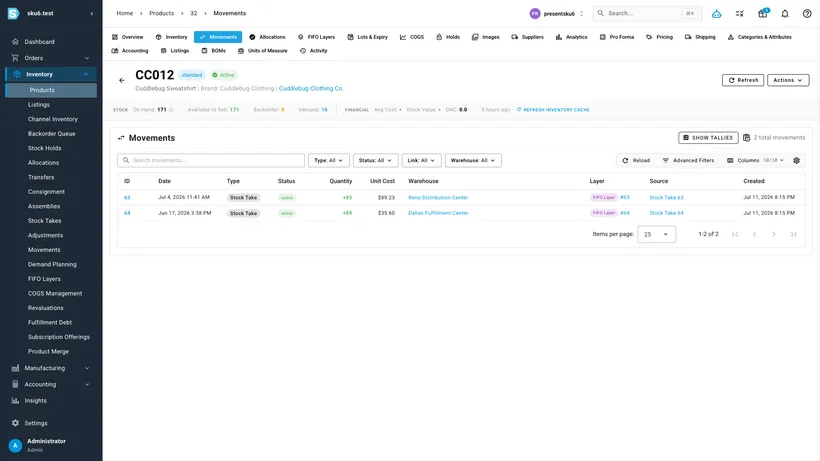The width and height of the screenshot is (820, 461).
Task: Open Stock Take 63 source link
Action: (x=666, y=198)
